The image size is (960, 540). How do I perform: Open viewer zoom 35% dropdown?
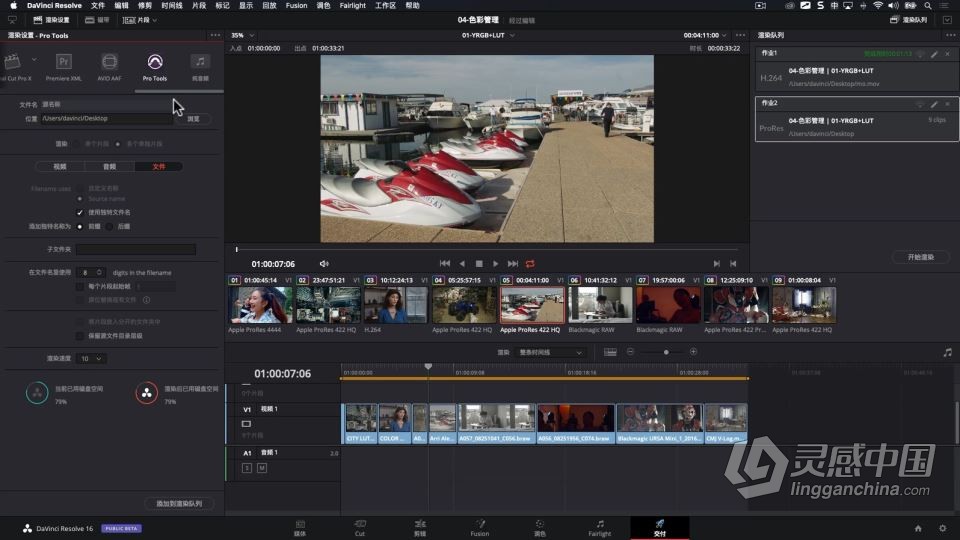click(242, 36)
